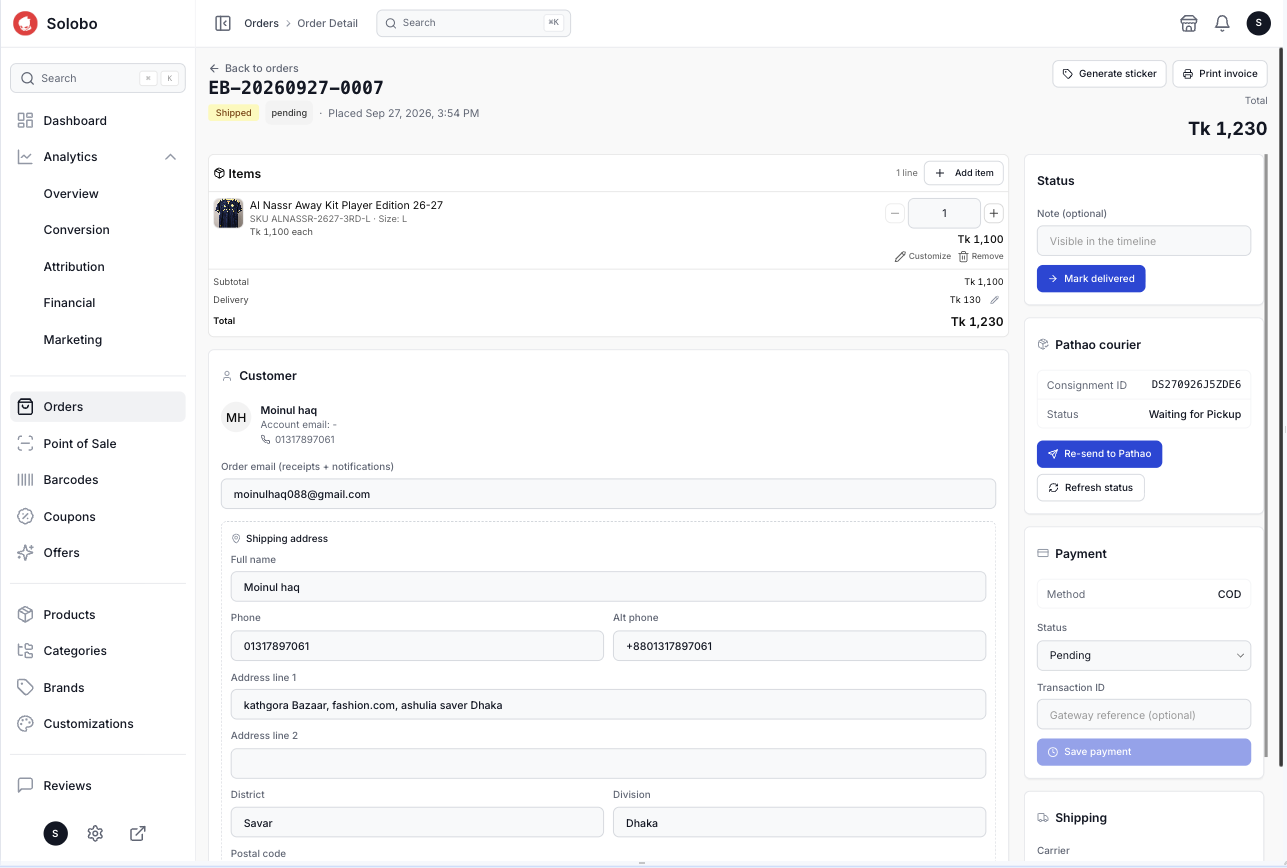Open the notifications bell
The width and height of the screenshot is (1287, 868).
tap(1222, 23)
